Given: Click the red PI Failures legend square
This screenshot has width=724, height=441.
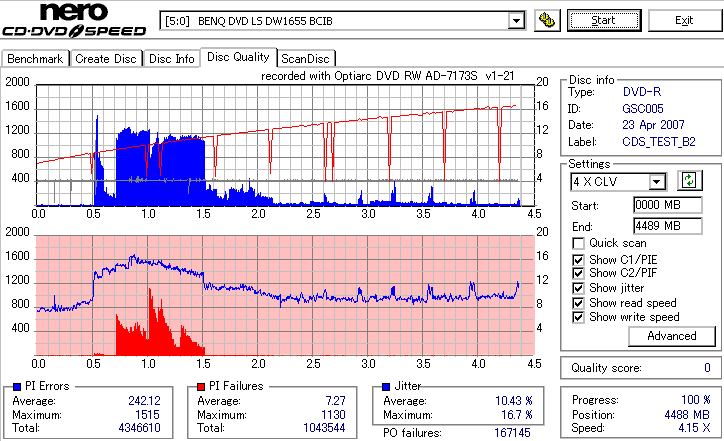Looking at the screenshot, I should click(201, 387).
